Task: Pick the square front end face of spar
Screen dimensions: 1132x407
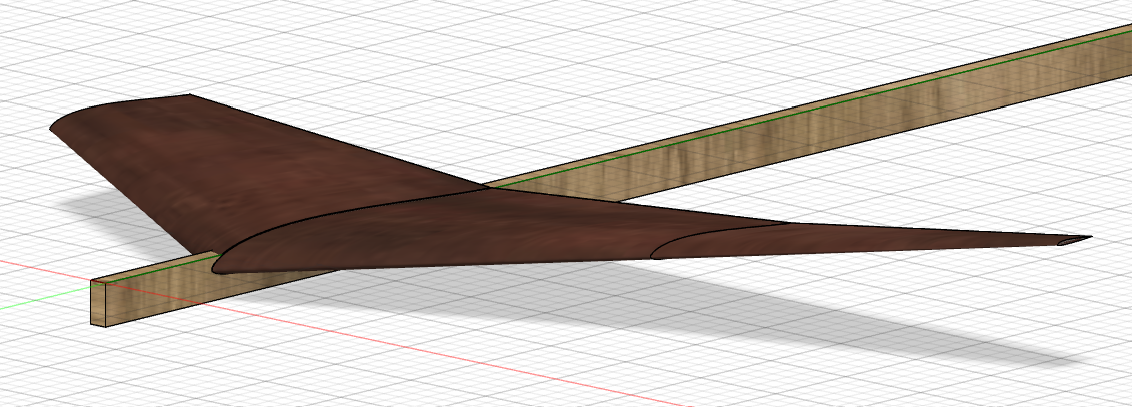Action: [98, 305]
